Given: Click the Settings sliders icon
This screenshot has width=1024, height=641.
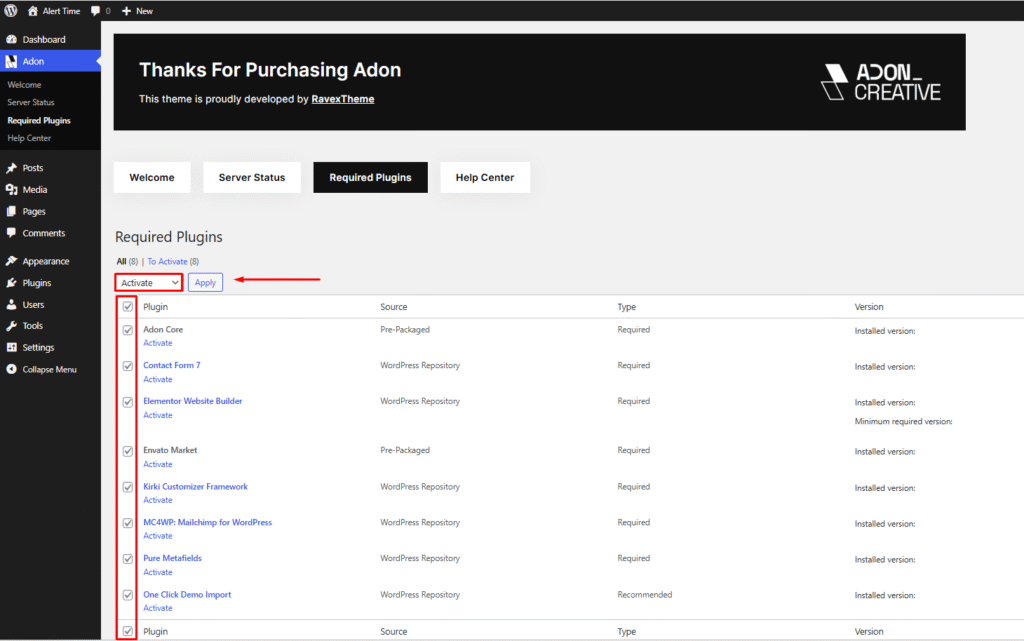Looking at the screenshot, I should [11, 347].
